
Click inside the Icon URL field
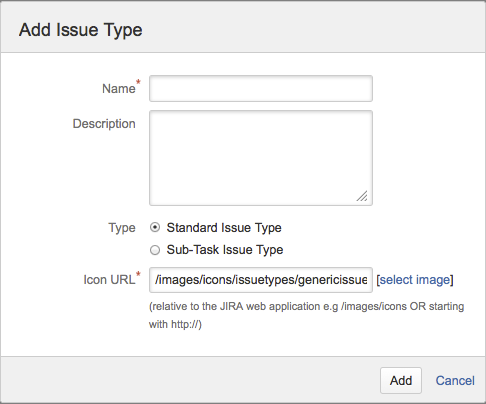[x=261, y=280]
